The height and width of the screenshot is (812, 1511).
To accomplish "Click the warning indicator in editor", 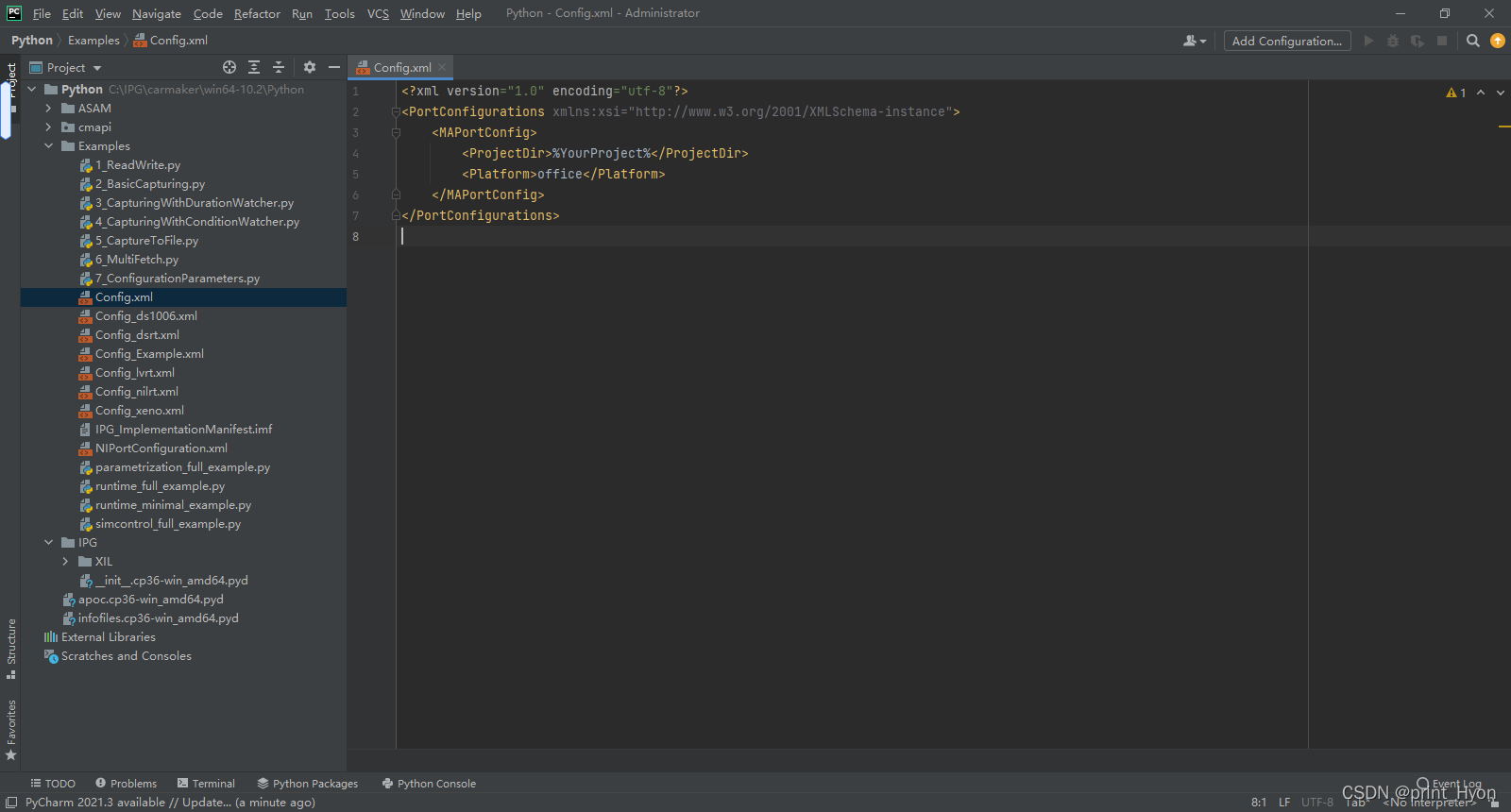I will [x=1456, y=93].
